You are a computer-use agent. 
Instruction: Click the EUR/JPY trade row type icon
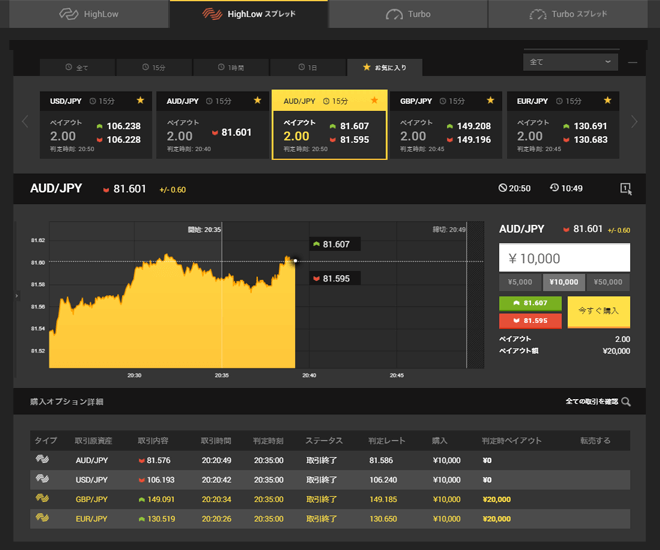tap(42, 518)
